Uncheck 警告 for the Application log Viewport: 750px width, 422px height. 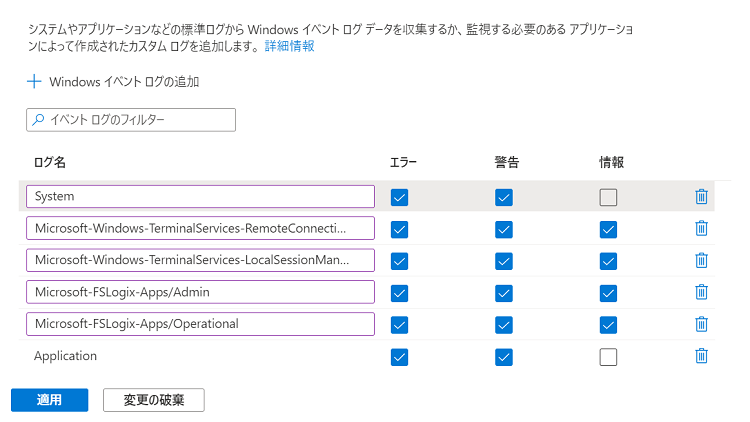(x=504, y=356)
